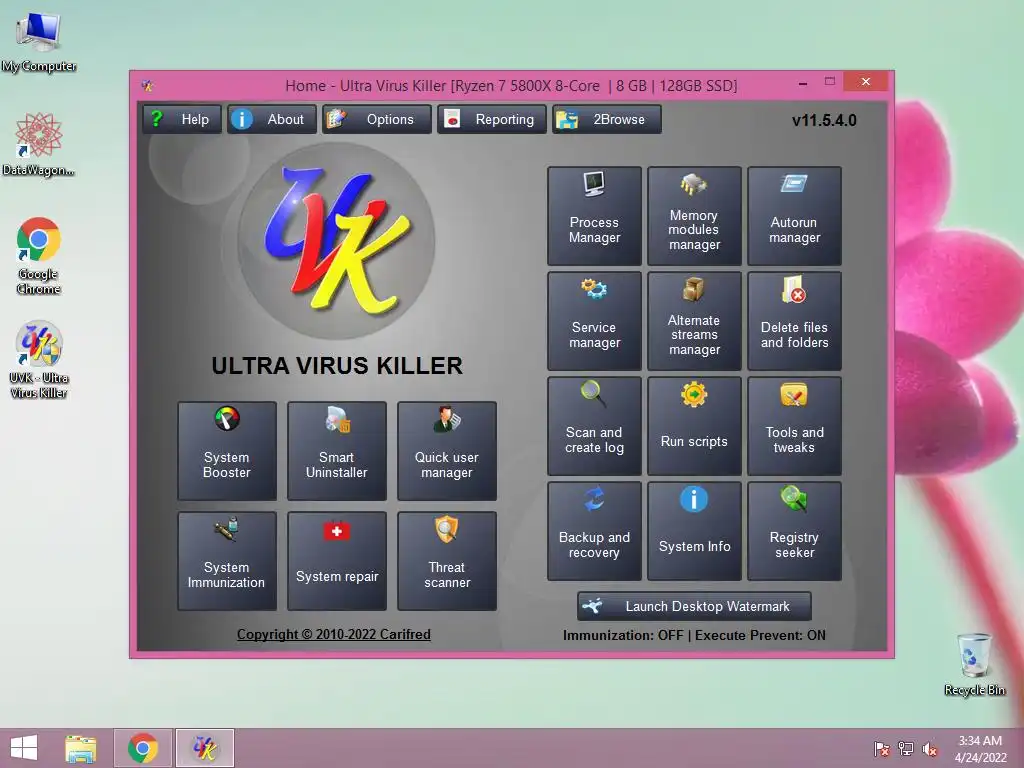Click the UVK logo image
This screenshot has height=768, width=1024.
[x=337, y=241]
